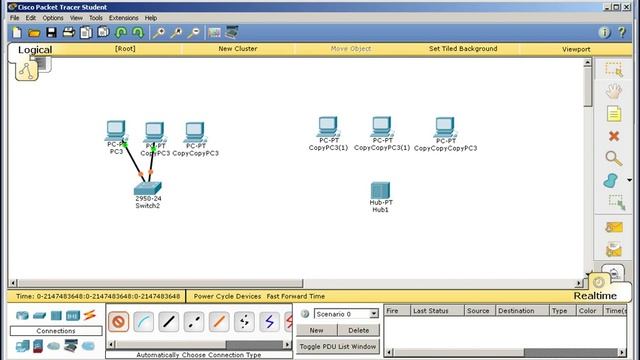640x360 pixels.
Task: Open a file with the folder icon
Action: [34, 33]
